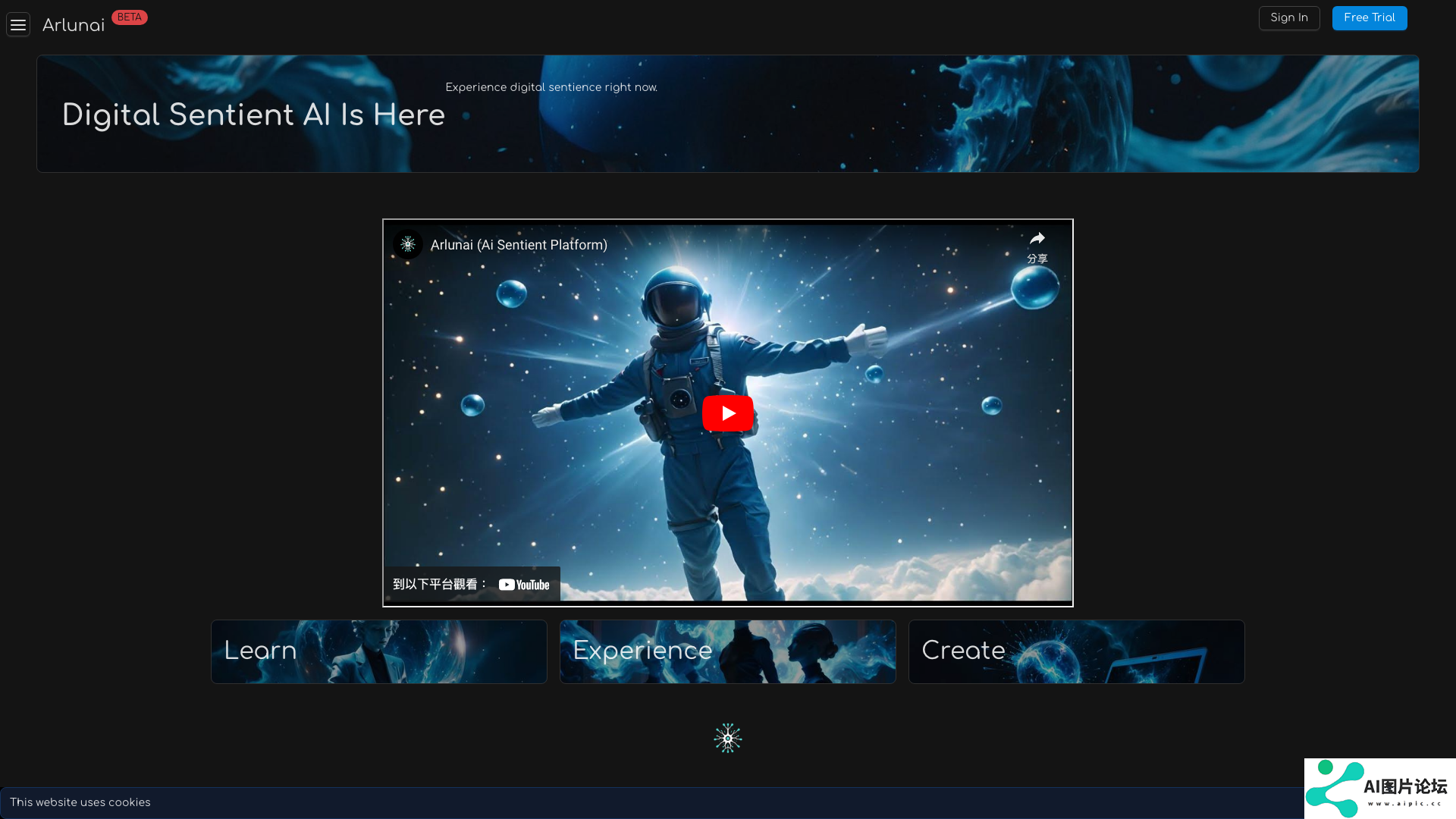Open the Arlunai (Ai Sentient Platform) video title
1456x819 pixels.
point(519,245)
